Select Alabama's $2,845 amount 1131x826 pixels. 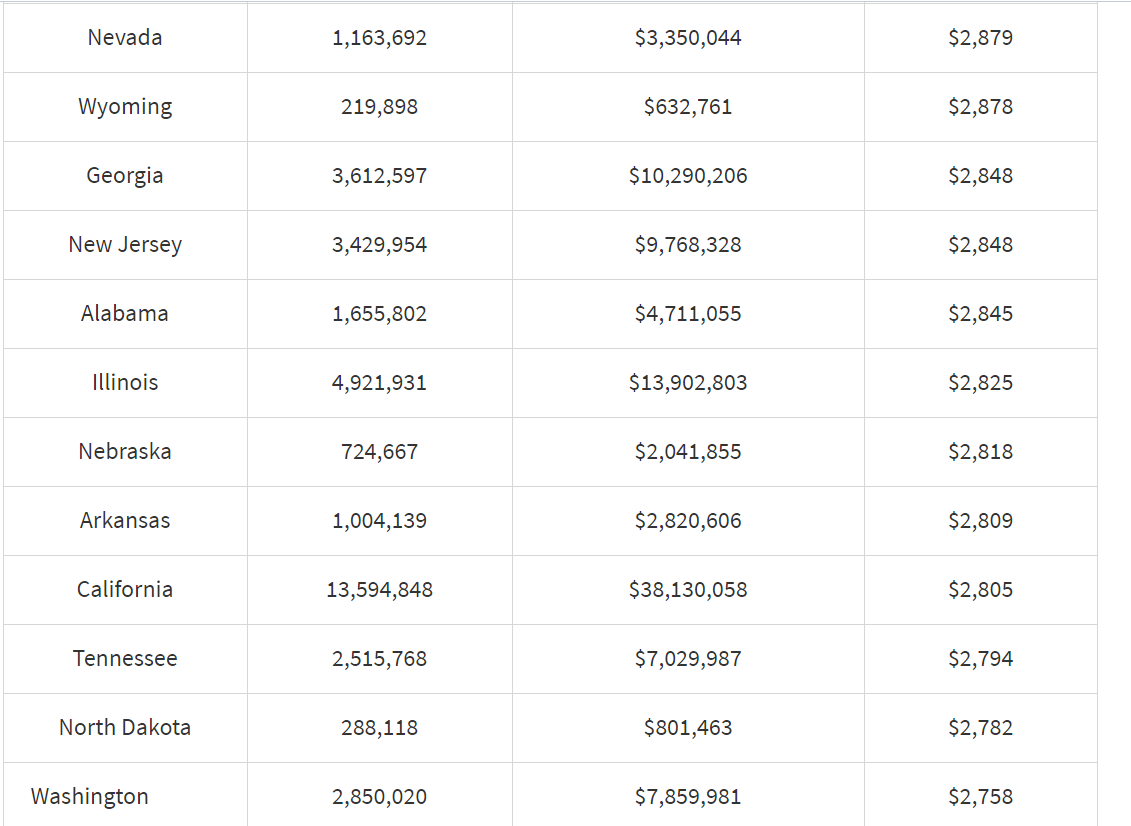[980, 314]
